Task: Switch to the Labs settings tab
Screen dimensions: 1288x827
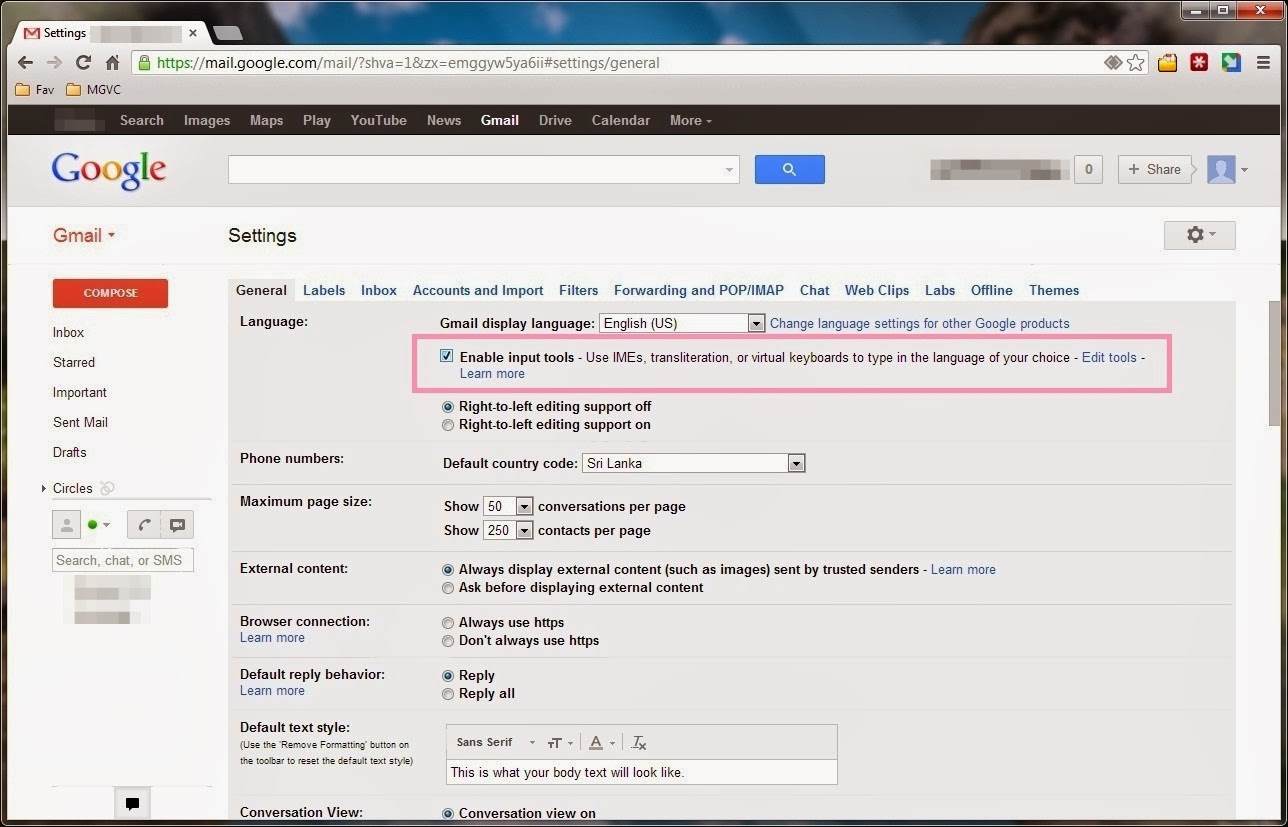Action: coord(939,290)
